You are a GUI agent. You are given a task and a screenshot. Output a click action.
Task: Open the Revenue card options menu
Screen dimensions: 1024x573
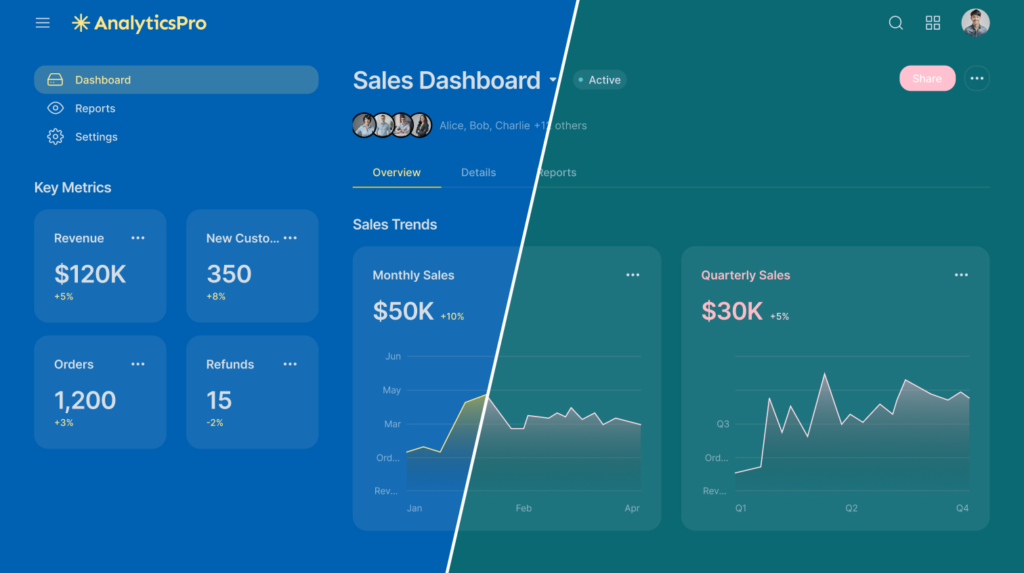coord(138,238)
